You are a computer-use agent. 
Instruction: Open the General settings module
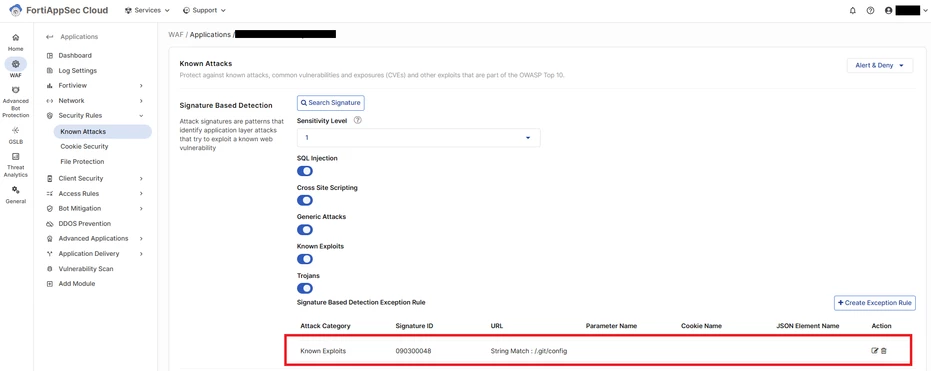15,194
